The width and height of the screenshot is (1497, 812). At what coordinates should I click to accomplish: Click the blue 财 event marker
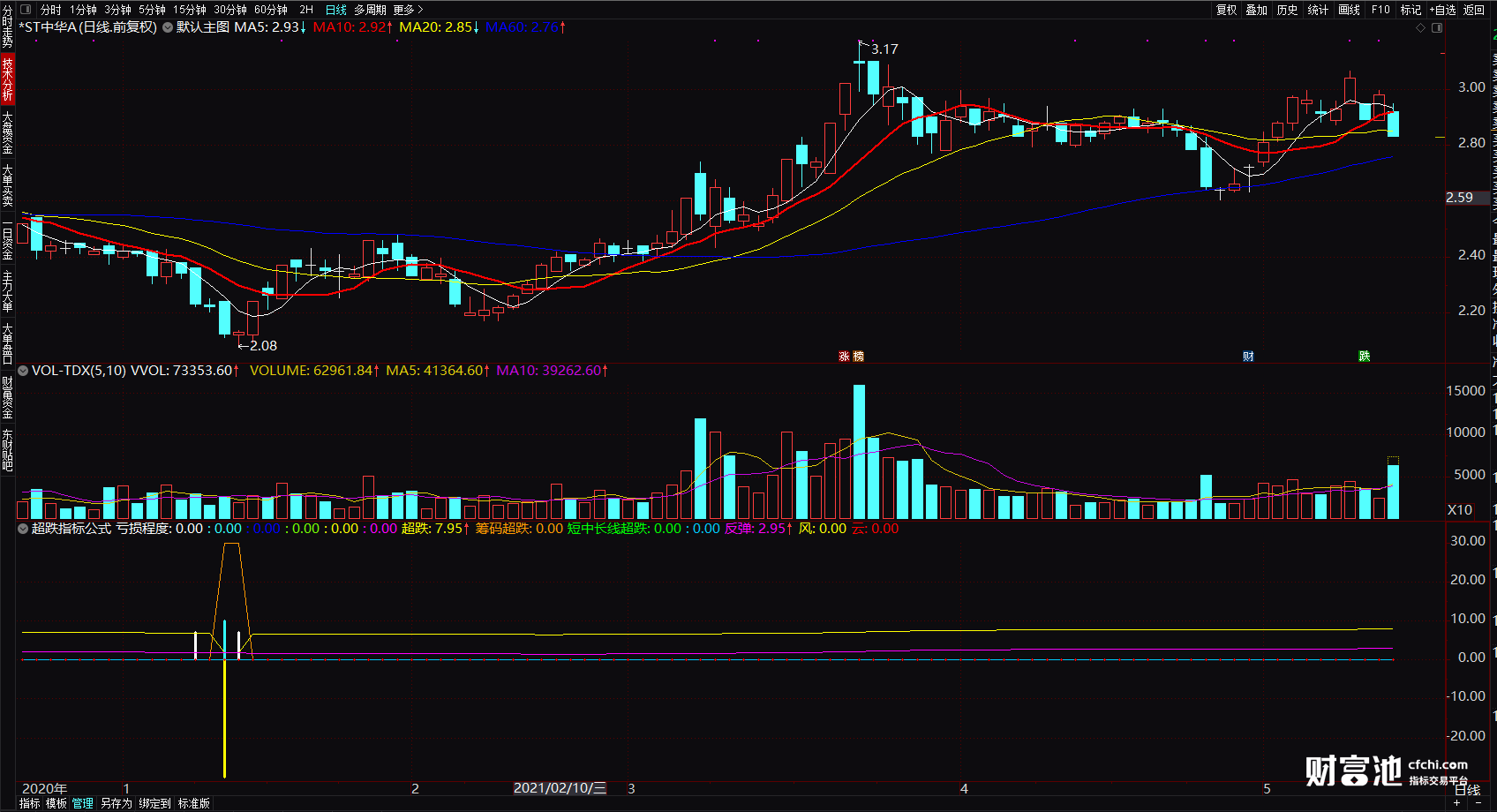point(1248,357)
